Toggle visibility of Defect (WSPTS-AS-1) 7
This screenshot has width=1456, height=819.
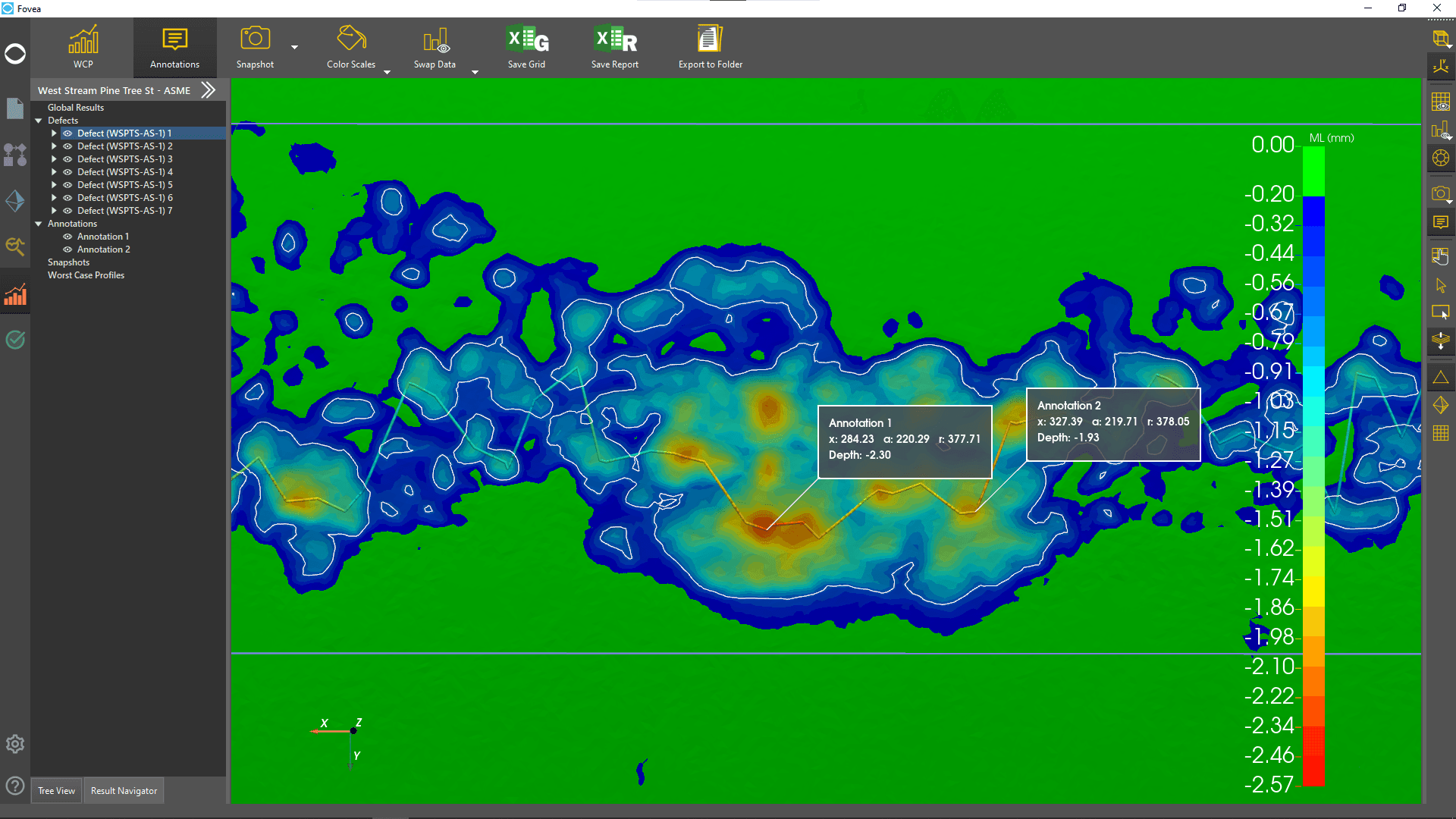coord(67,211)
